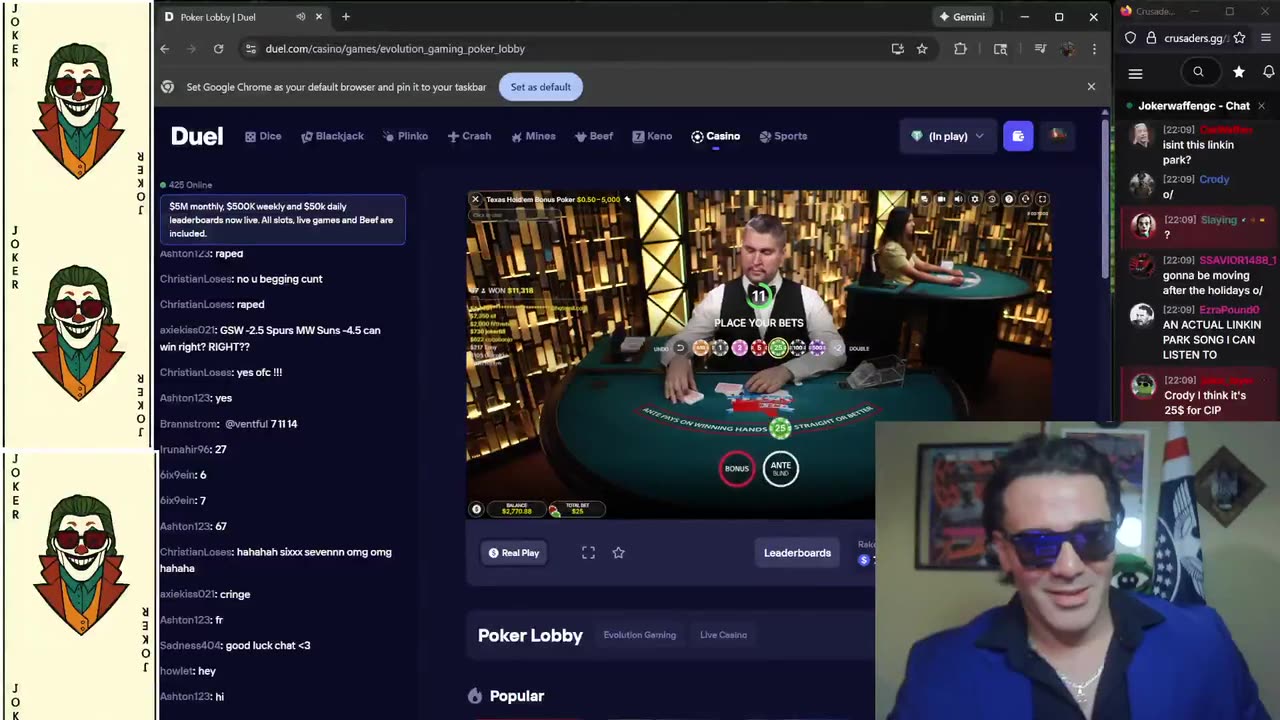Bookmark crusaders.gg in Firefox

pyautogui.click(x=1239, y=38)
